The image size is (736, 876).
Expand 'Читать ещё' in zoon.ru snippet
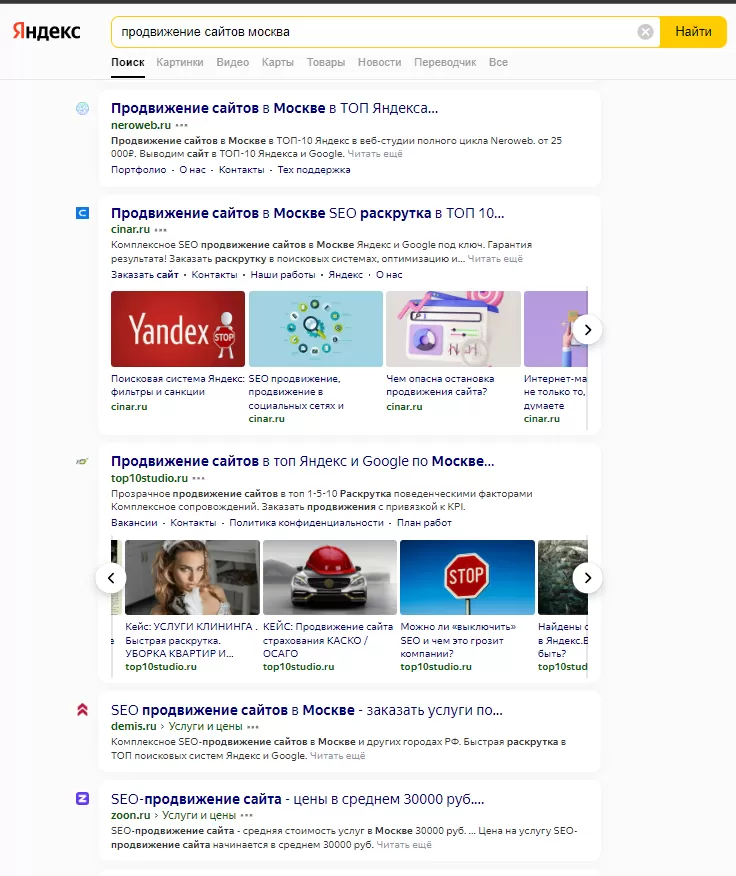pyautogui.click(x=404, y=845)
